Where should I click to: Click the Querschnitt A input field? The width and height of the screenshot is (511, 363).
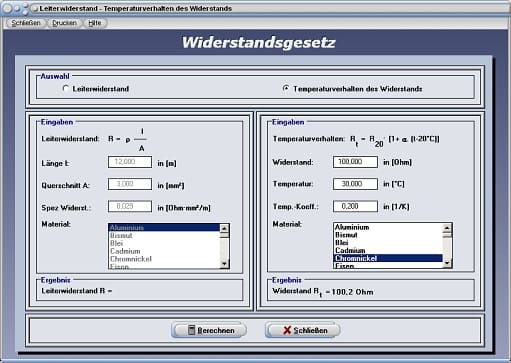pyautogui.click(x=130, y=184)
